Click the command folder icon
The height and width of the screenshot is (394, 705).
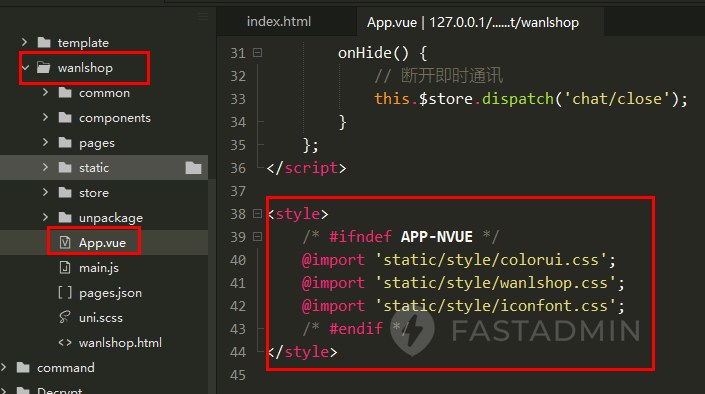[x=23, y=367]
